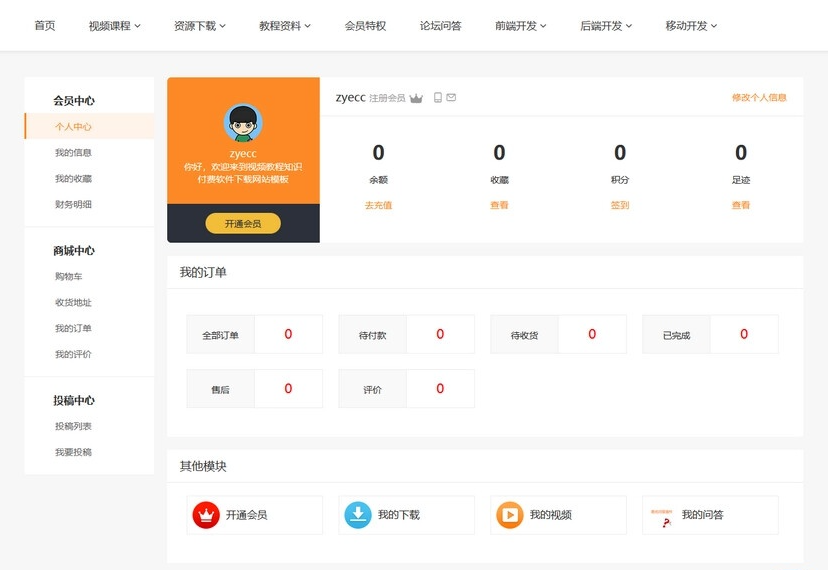828x570 pixels.
Task: Expand the 后端开发 dropdown menu
Action: [x=606, y=26]
